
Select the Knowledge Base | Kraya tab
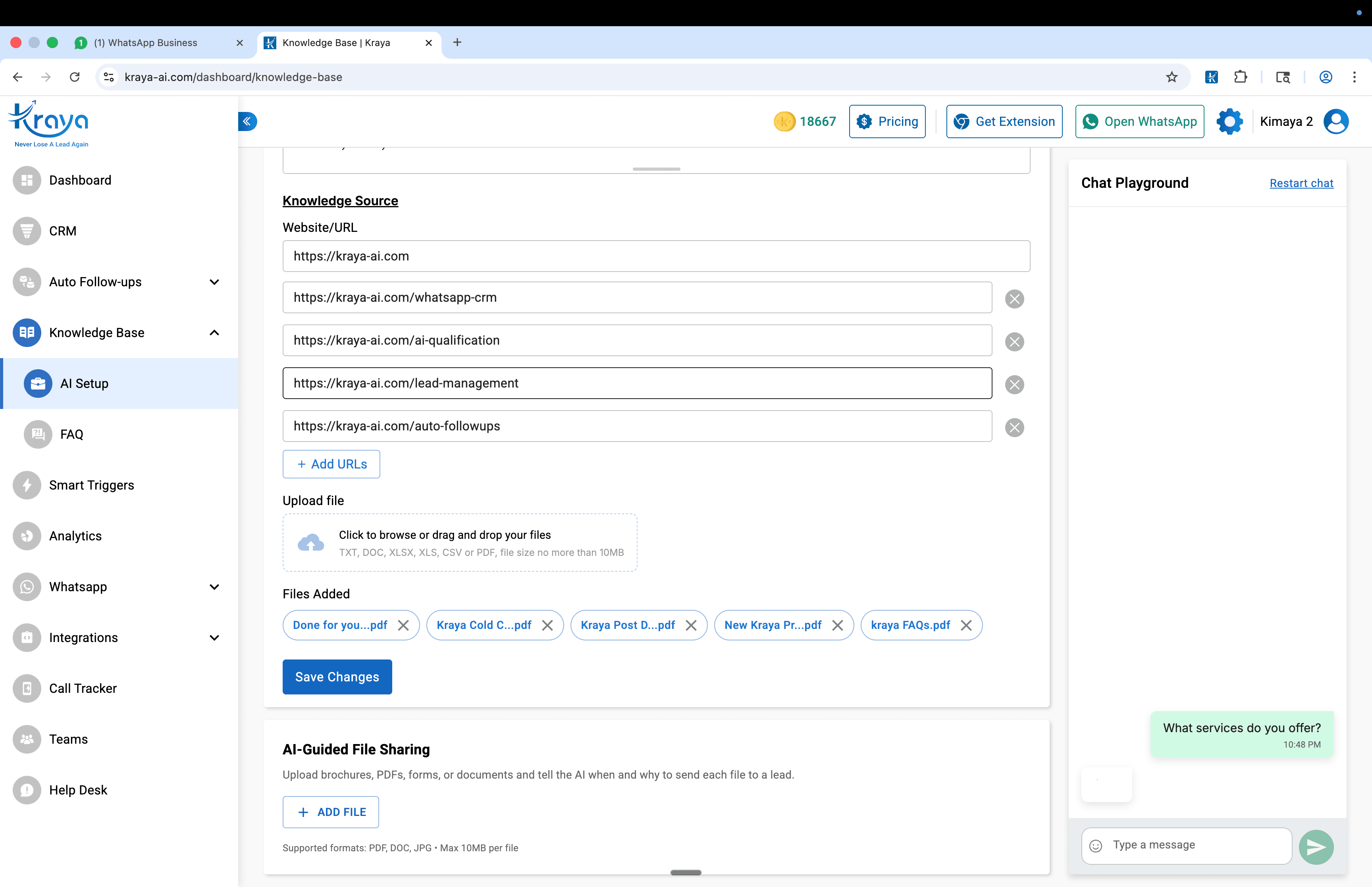(349, 42)
